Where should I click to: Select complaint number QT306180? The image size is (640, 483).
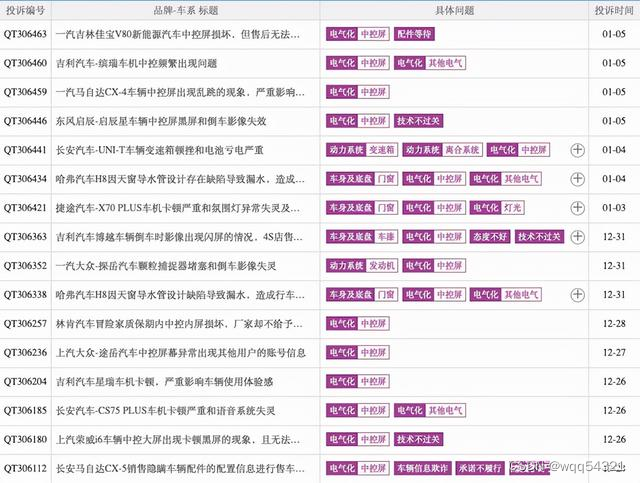point(25,440)
